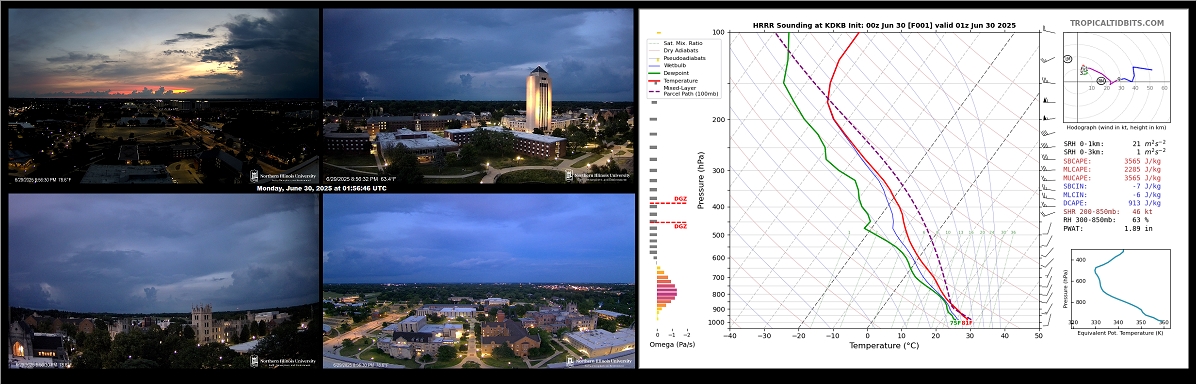The height and width of the screenshot is (385, 1197).
Task: Open the lit tower webcam view
Action: click(479, 96)
